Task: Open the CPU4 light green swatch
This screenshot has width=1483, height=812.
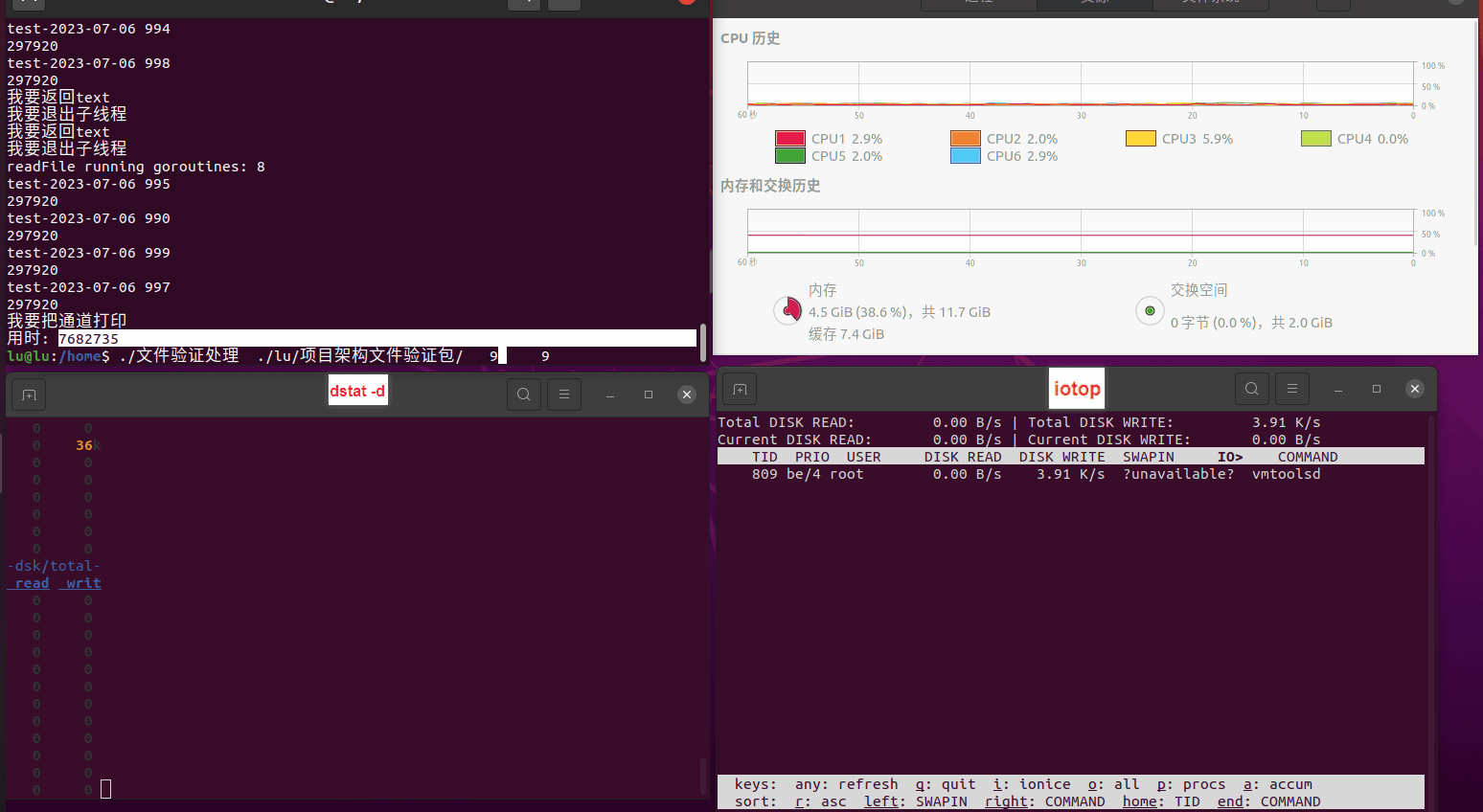Action: point(1316,139)
